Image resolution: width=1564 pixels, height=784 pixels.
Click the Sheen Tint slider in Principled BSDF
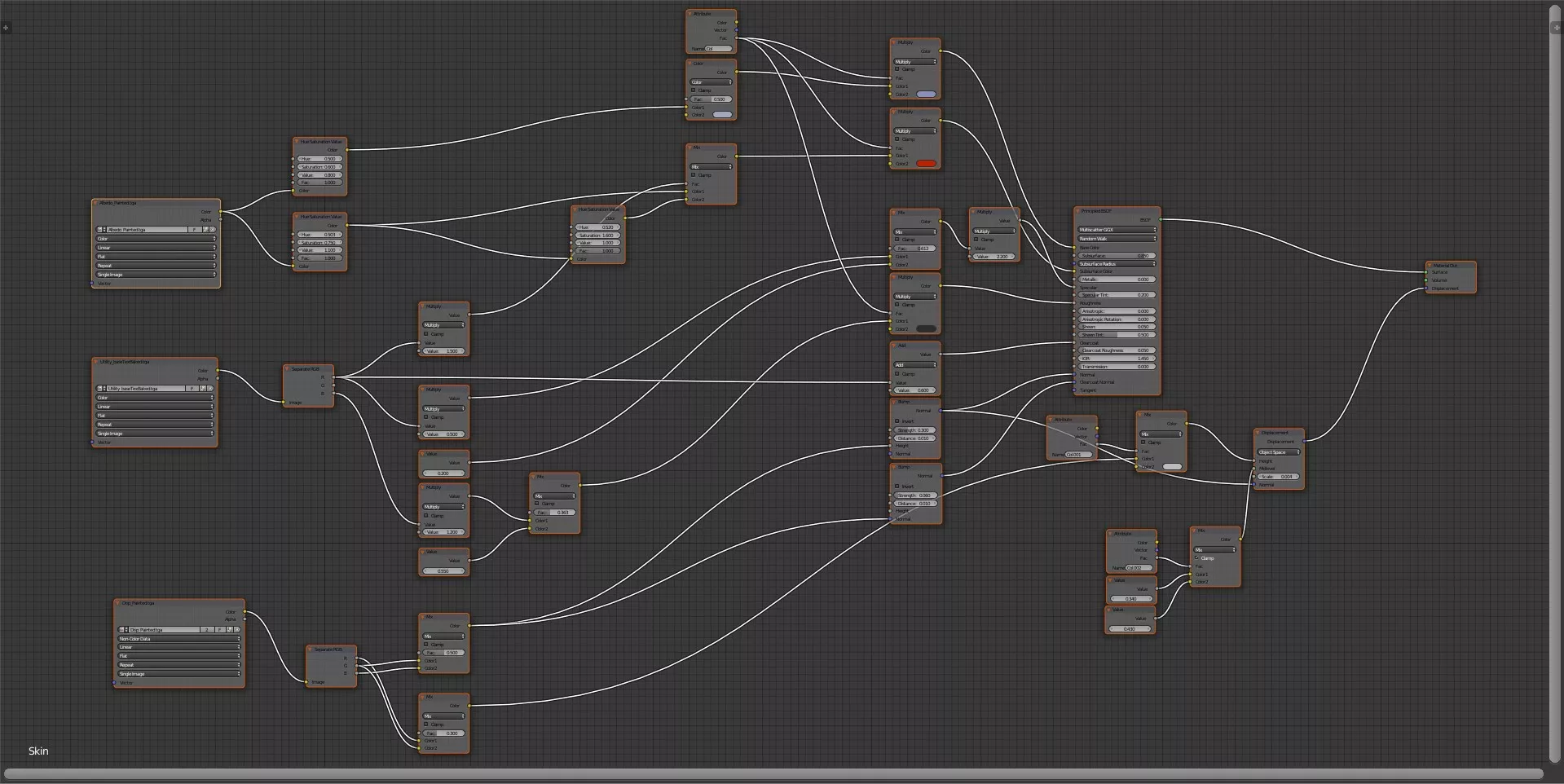(x=1116, y=335)
